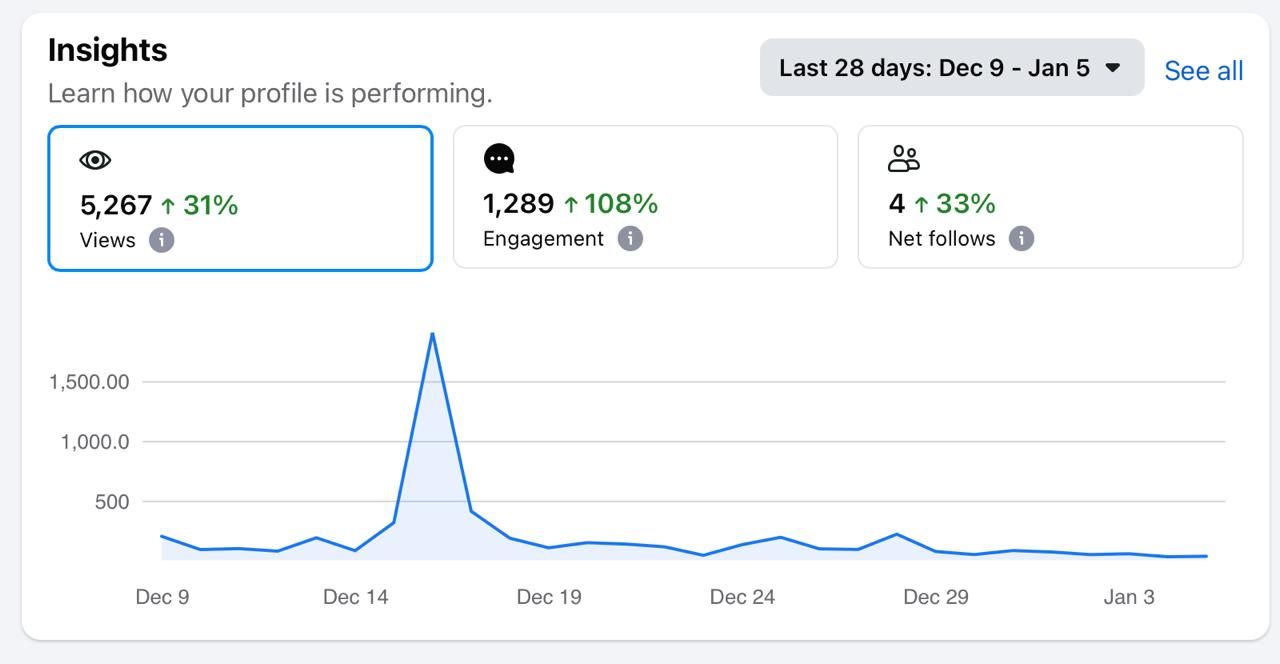Viewport: 1280px width, 664px height.
Task: Switch to the Engagement metric label
Action: tap(543, 239)
